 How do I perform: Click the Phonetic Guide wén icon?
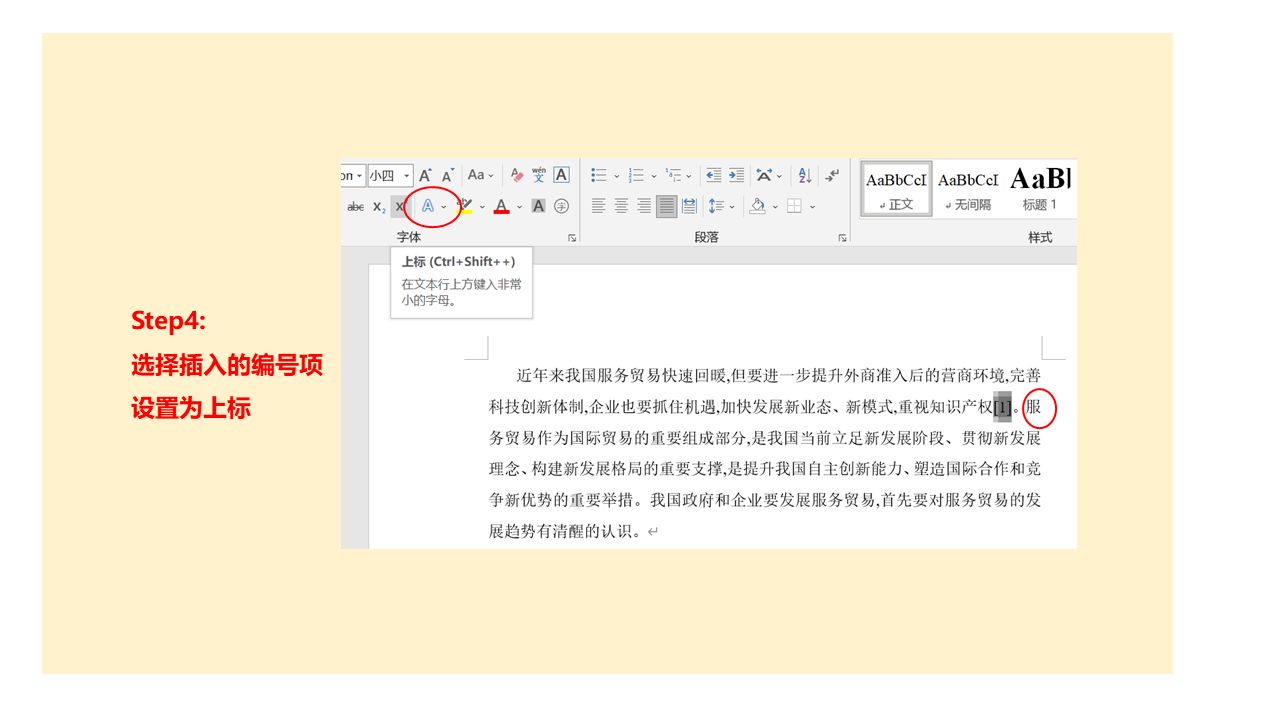click(x=539, y=175)
